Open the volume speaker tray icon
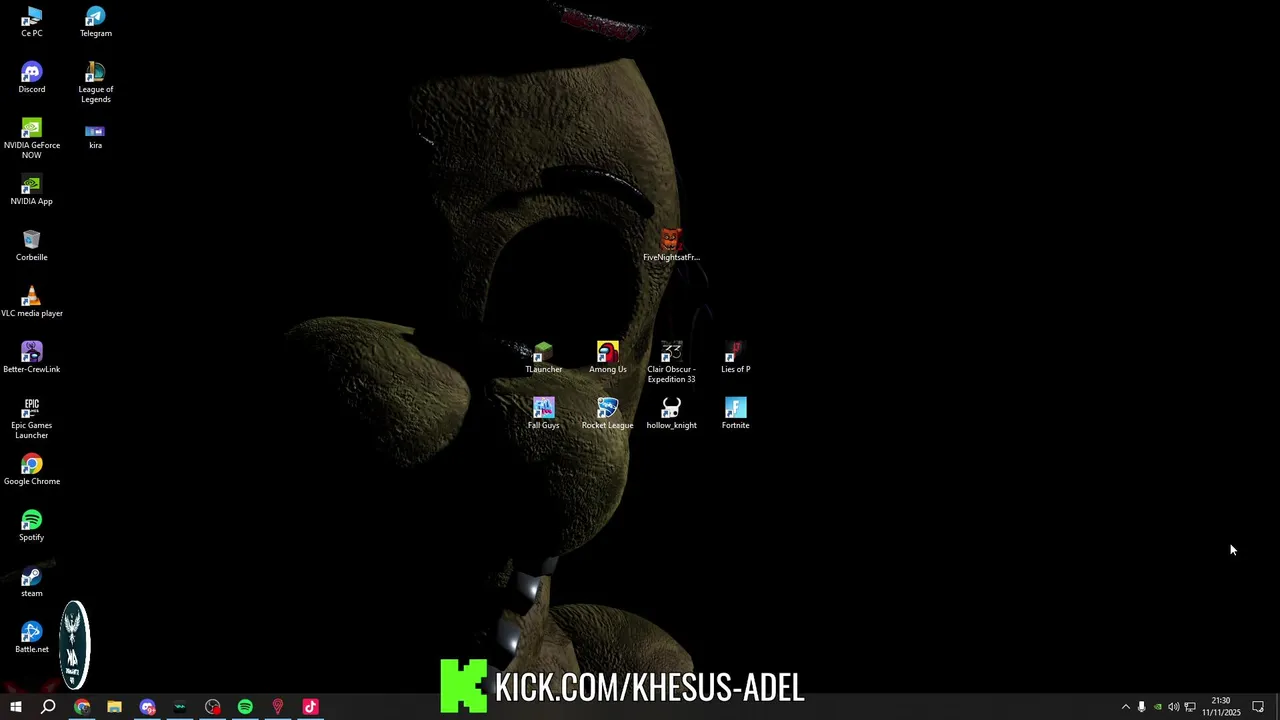 point(1173,707)
